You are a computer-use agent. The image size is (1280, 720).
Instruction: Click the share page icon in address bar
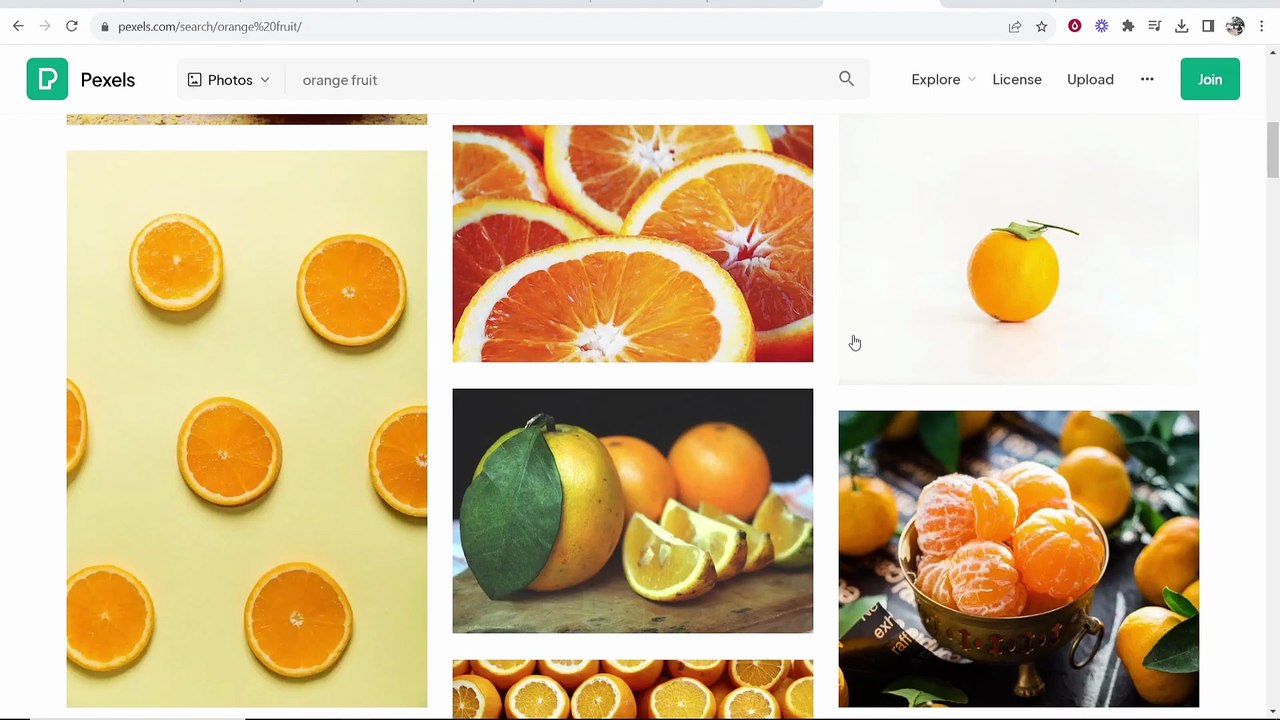click(x=1014, y=26)
